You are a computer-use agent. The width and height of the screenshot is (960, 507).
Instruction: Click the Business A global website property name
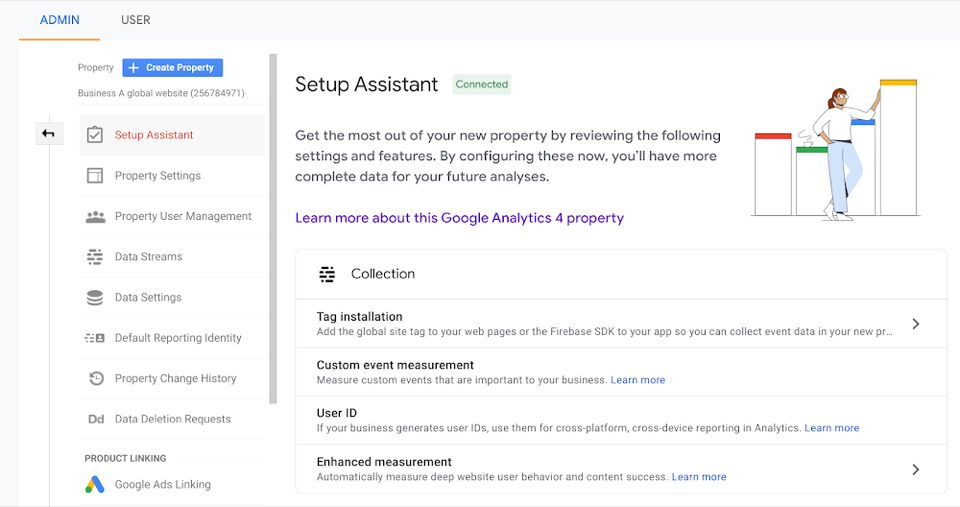point(161,93)
